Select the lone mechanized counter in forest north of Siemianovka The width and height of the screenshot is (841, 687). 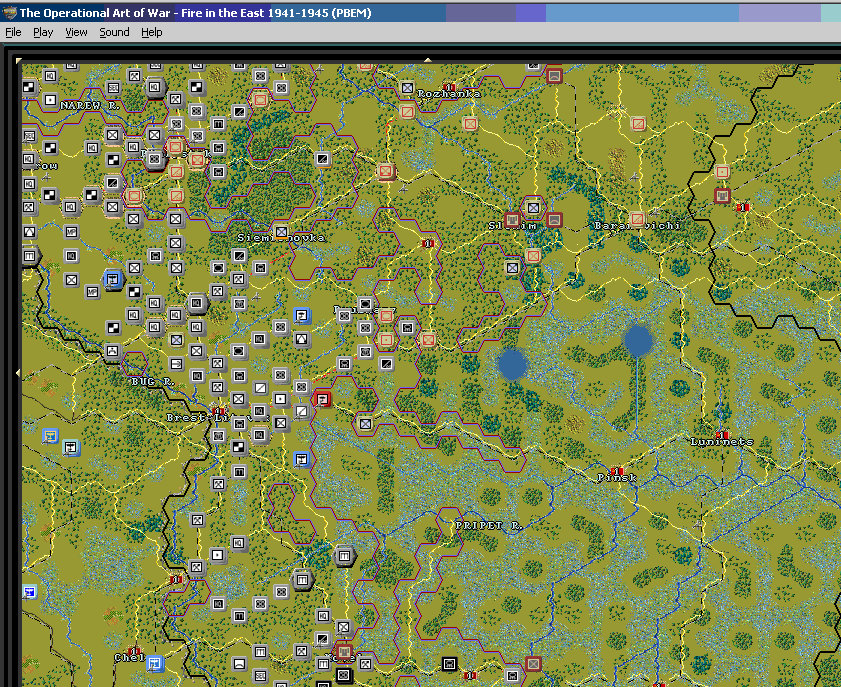click(322, 159)
